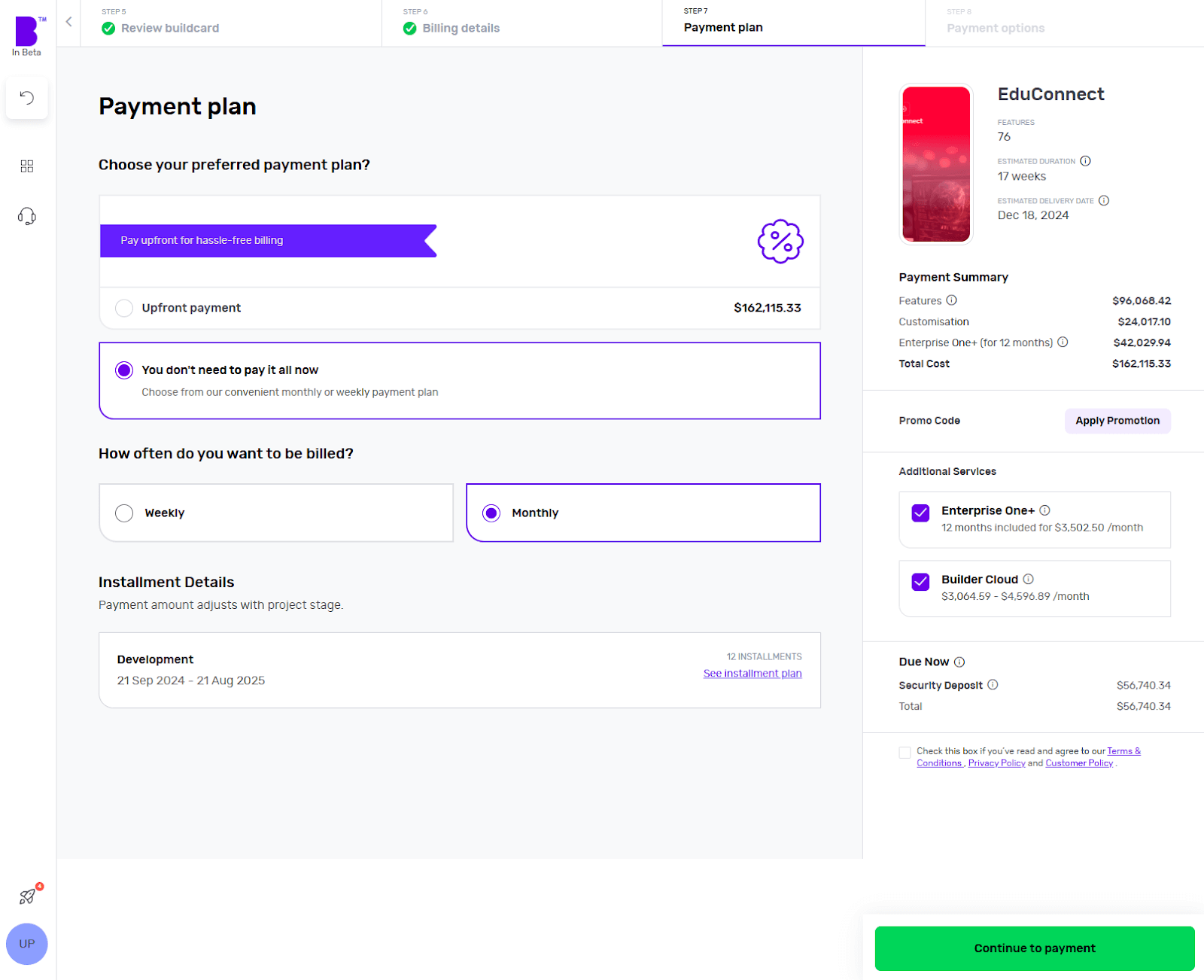Show info icon next to Features cost
This screenshot has height=980, width=1204.
point(951,300)
